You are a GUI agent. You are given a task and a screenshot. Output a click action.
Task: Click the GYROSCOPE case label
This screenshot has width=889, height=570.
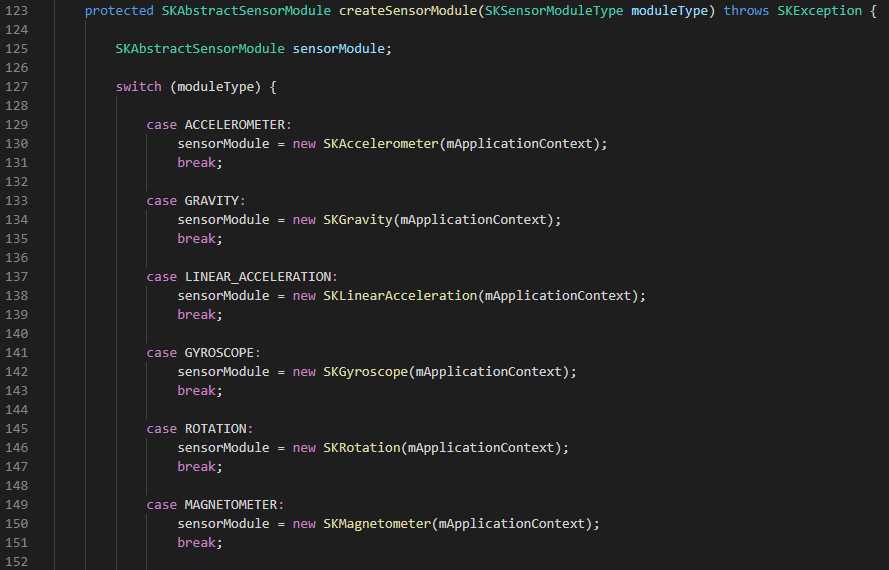(x=220, y=353)
